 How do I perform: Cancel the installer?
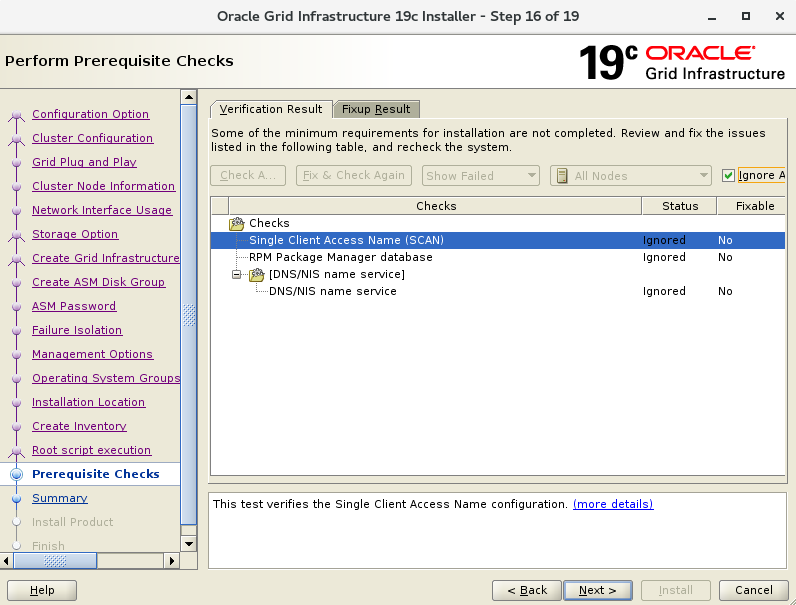(754, 590)
